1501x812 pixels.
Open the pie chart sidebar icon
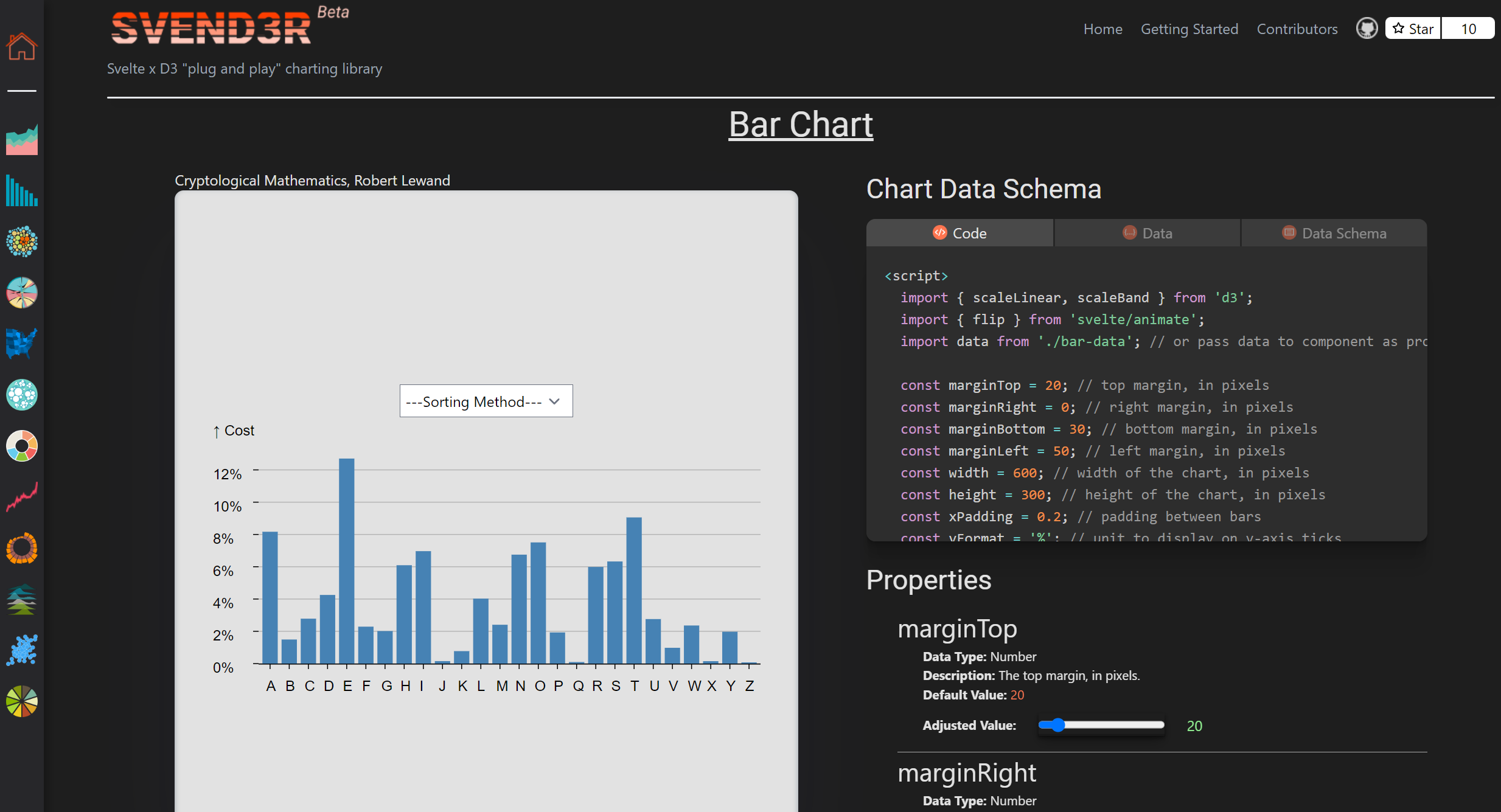(x=22, y=701)
